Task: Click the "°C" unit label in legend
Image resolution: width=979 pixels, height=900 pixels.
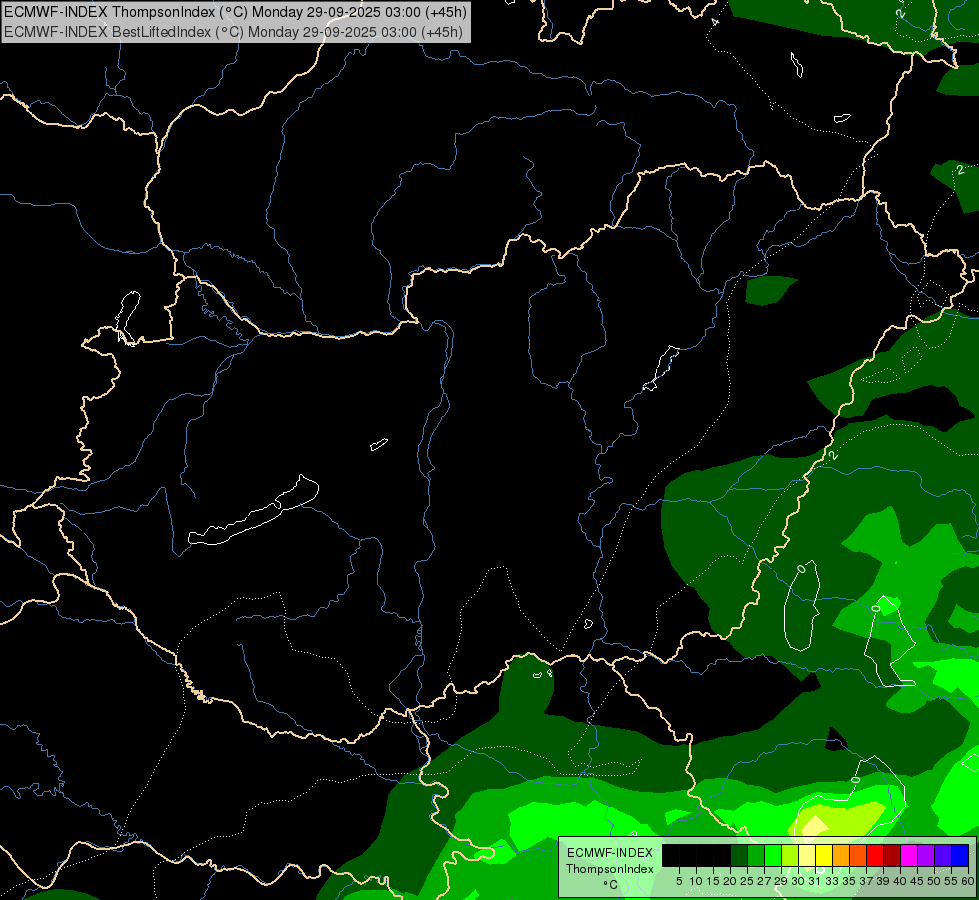Action: pos(611,885)
